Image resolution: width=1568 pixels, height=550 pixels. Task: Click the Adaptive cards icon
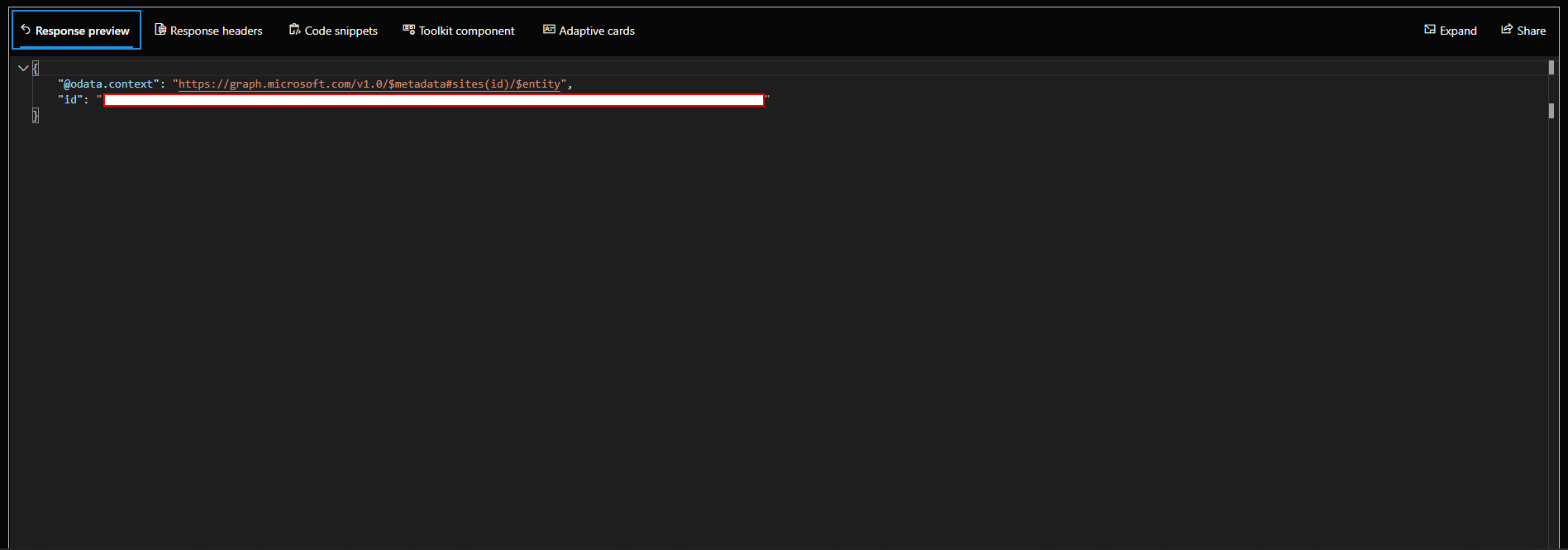(549, 30)
